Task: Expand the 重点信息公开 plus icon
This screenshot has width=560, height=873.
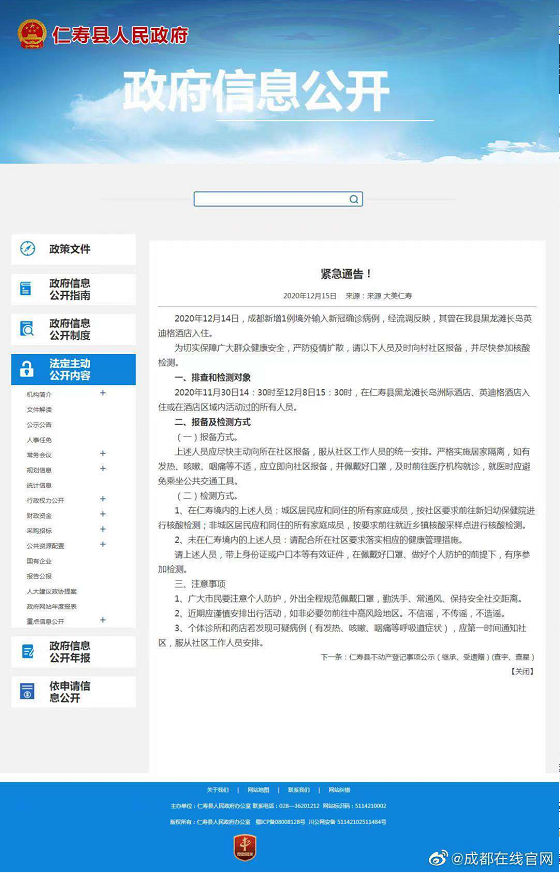Action: 102,620
